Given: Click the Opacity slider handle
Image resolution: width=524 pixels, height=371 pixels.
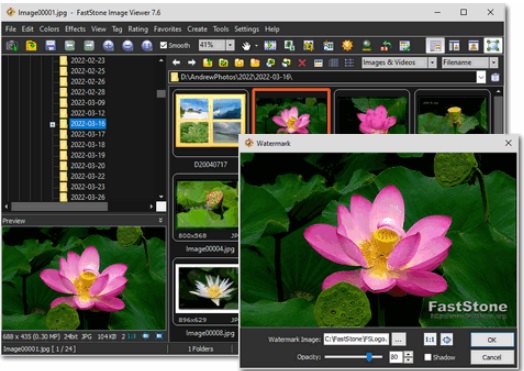Looking at the screenshot, I should [x=369, y=357].
